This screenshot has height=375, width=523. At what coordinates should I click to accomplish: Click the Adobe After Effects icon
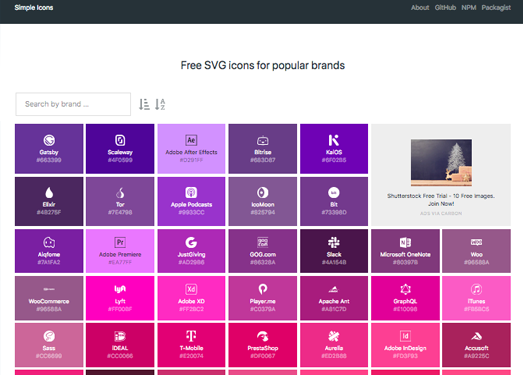(x=191, y=140)
